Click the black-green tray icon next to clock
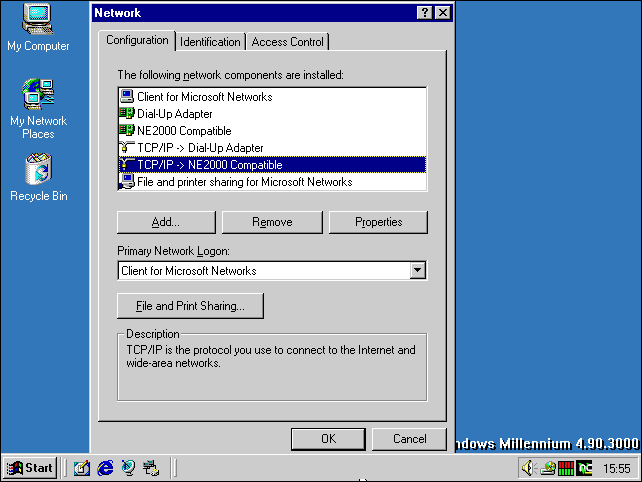Viewport: 642px width, 482px height. click(x=584, y=468)
